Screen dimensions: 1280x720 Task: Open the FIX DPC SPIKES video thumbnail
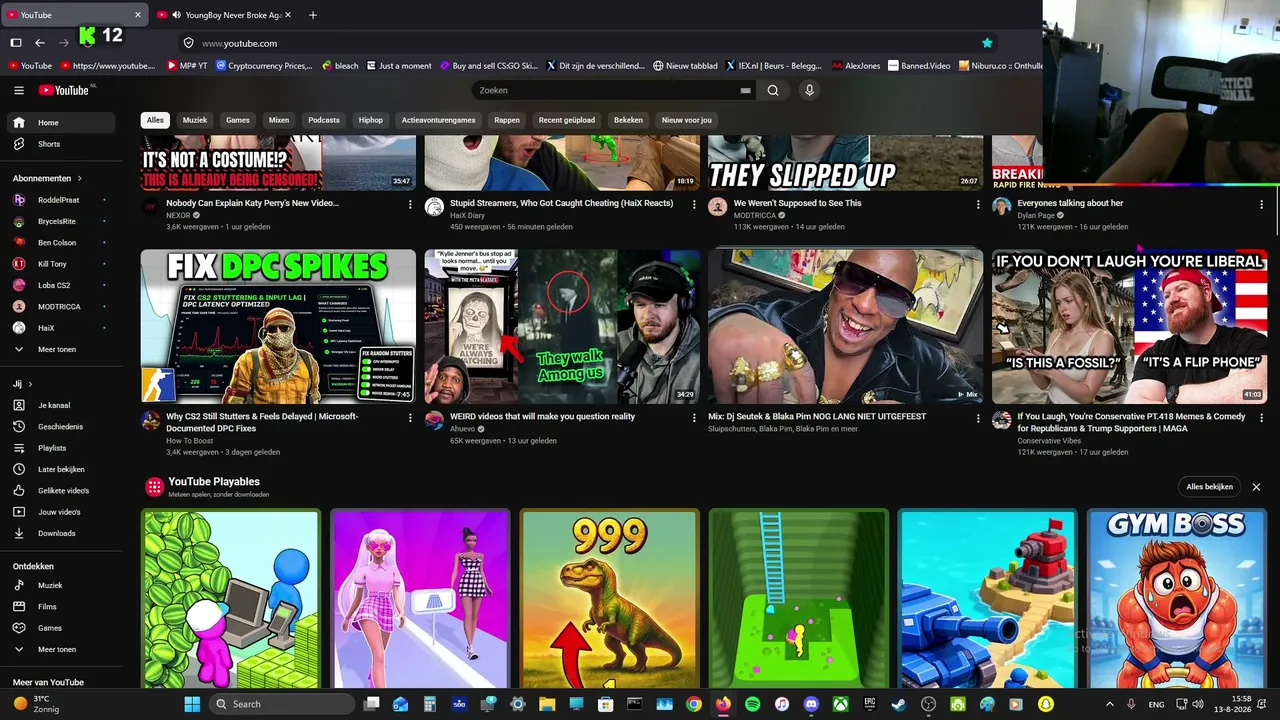[278, 326]
